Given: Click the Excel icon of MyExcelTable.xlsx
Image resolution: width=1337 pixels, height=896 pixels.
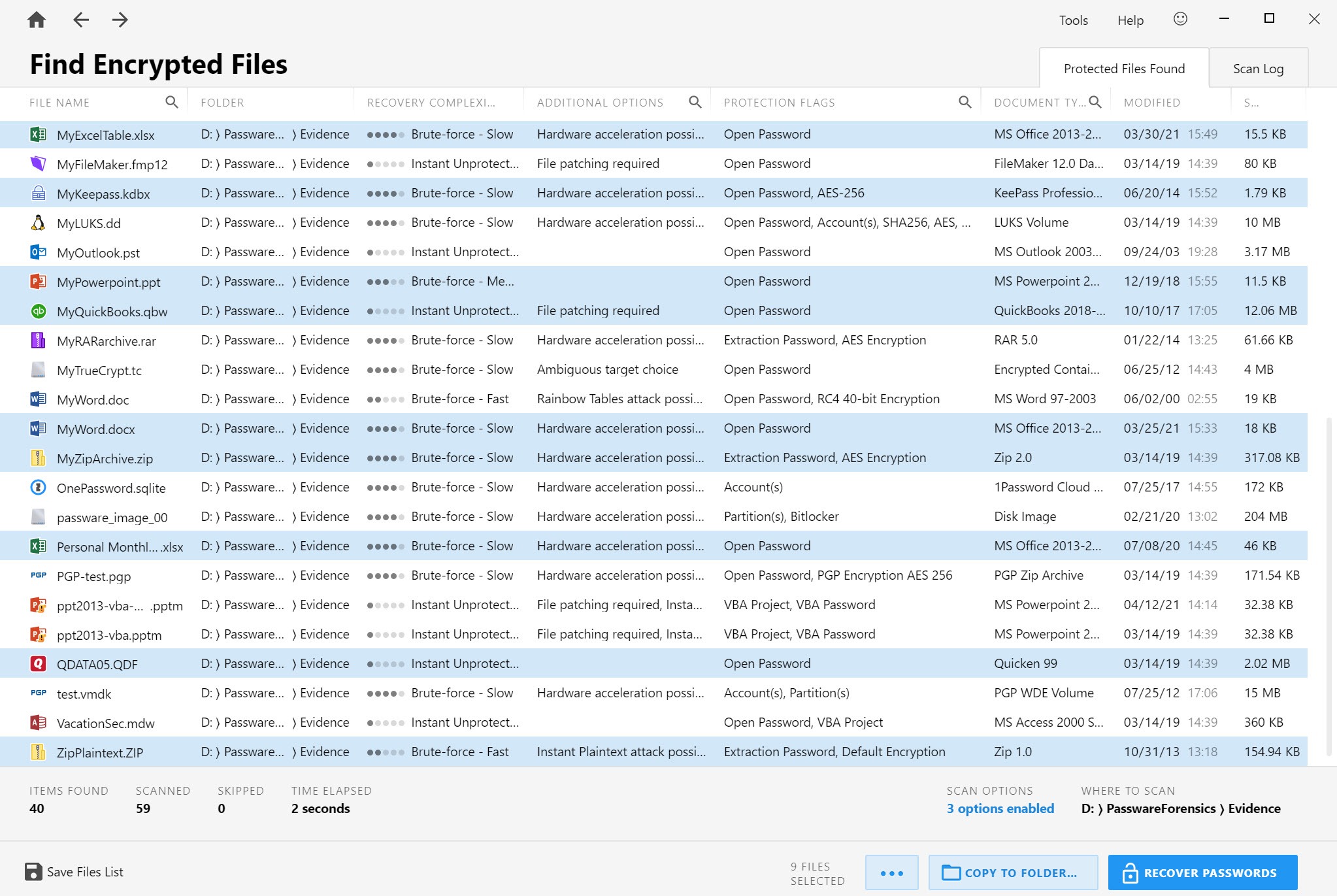Looking at the screenshot, I should pos(39,135).
